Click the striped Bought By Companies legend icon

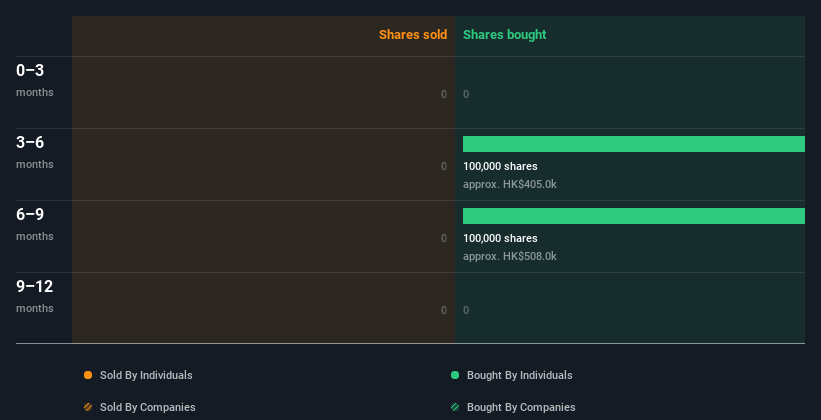[455, 407]
